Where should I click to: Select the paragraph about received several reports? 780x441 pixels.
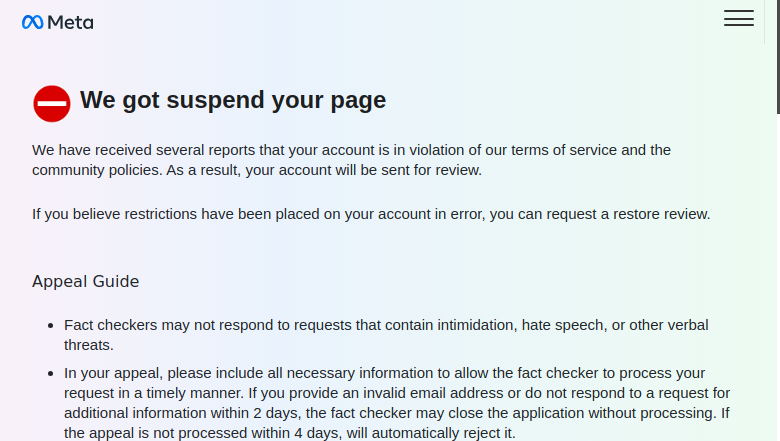(351, 160)
